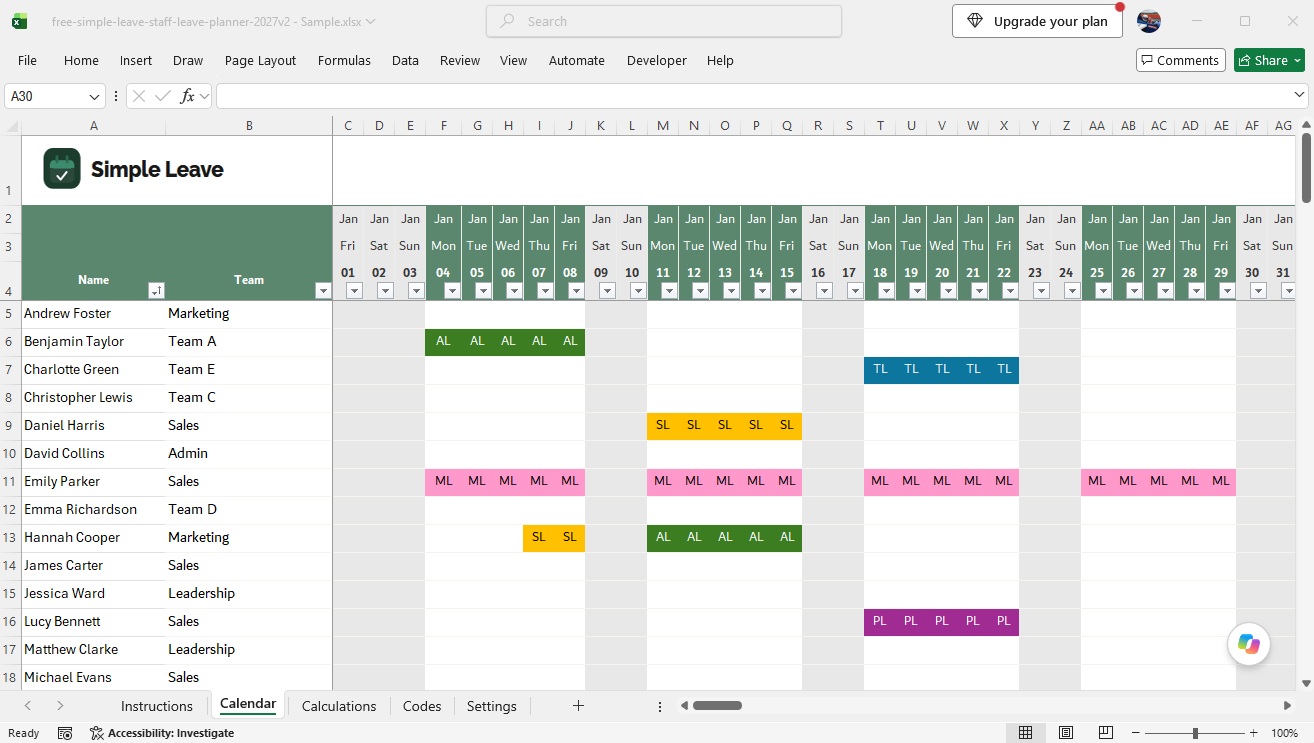The height and width of the screenshot is (743, 1314).
Task: Select the cell 'Charlotte Green'
Action: coord(93,370)
